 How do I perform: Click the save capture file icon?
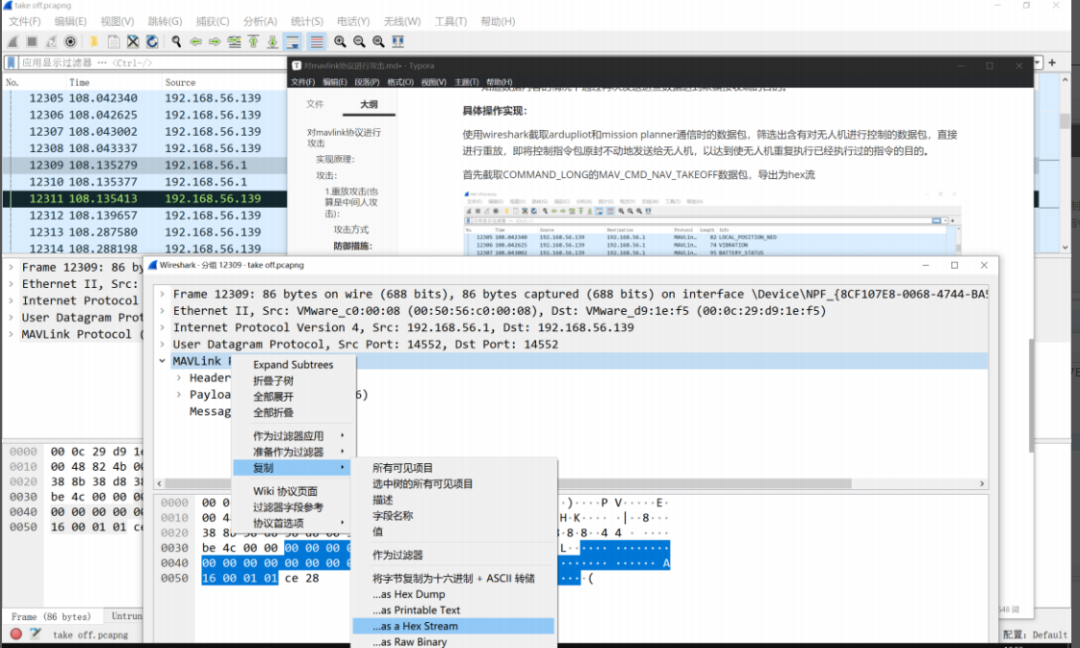pyautogui.click(x=114, y=42)
